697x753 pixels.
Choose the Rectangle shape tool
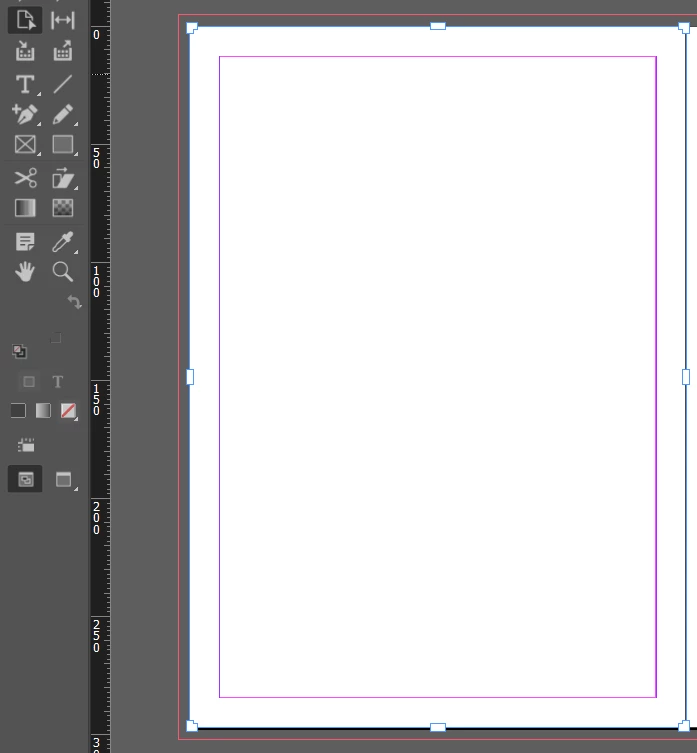pos(63,145)
